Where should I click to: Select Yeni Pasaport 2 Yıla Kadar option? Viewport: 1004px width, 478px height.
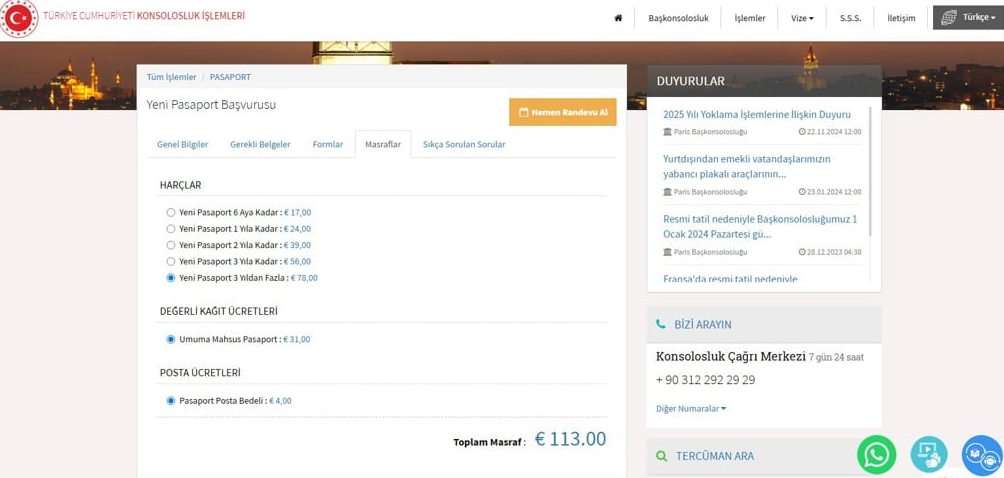tap(171, 245)
